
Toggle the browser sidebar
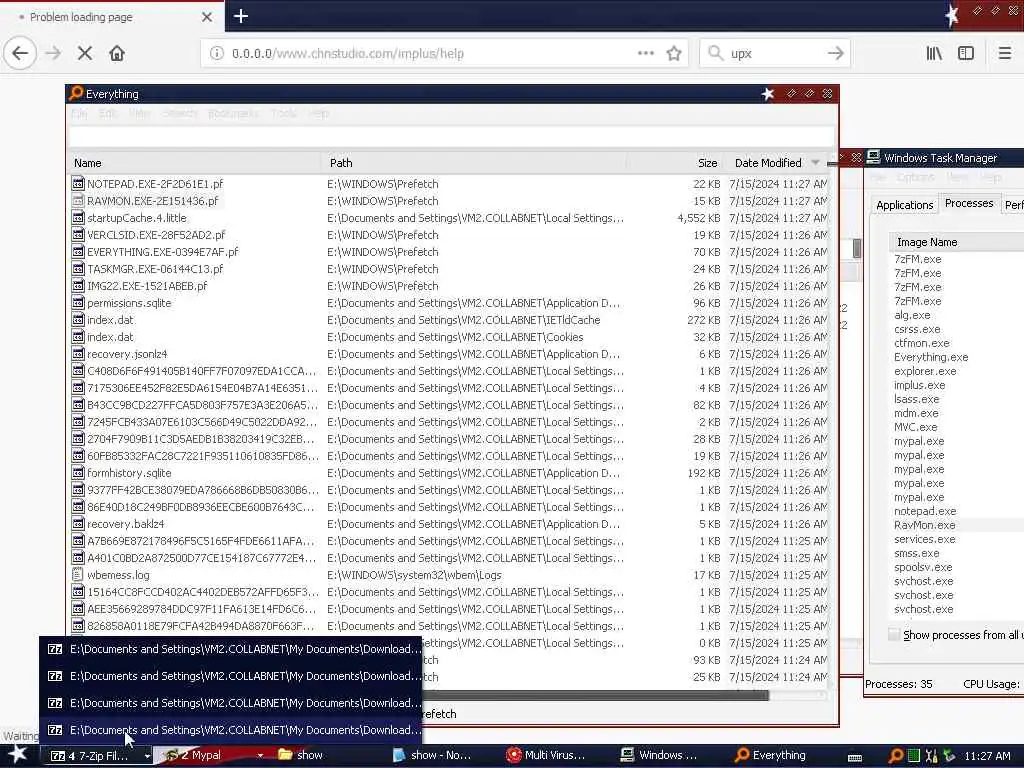point(966,53)
